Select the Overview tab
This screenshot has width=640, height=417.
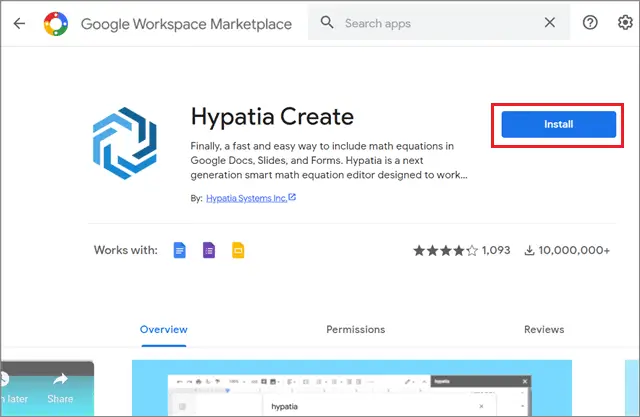164,329
